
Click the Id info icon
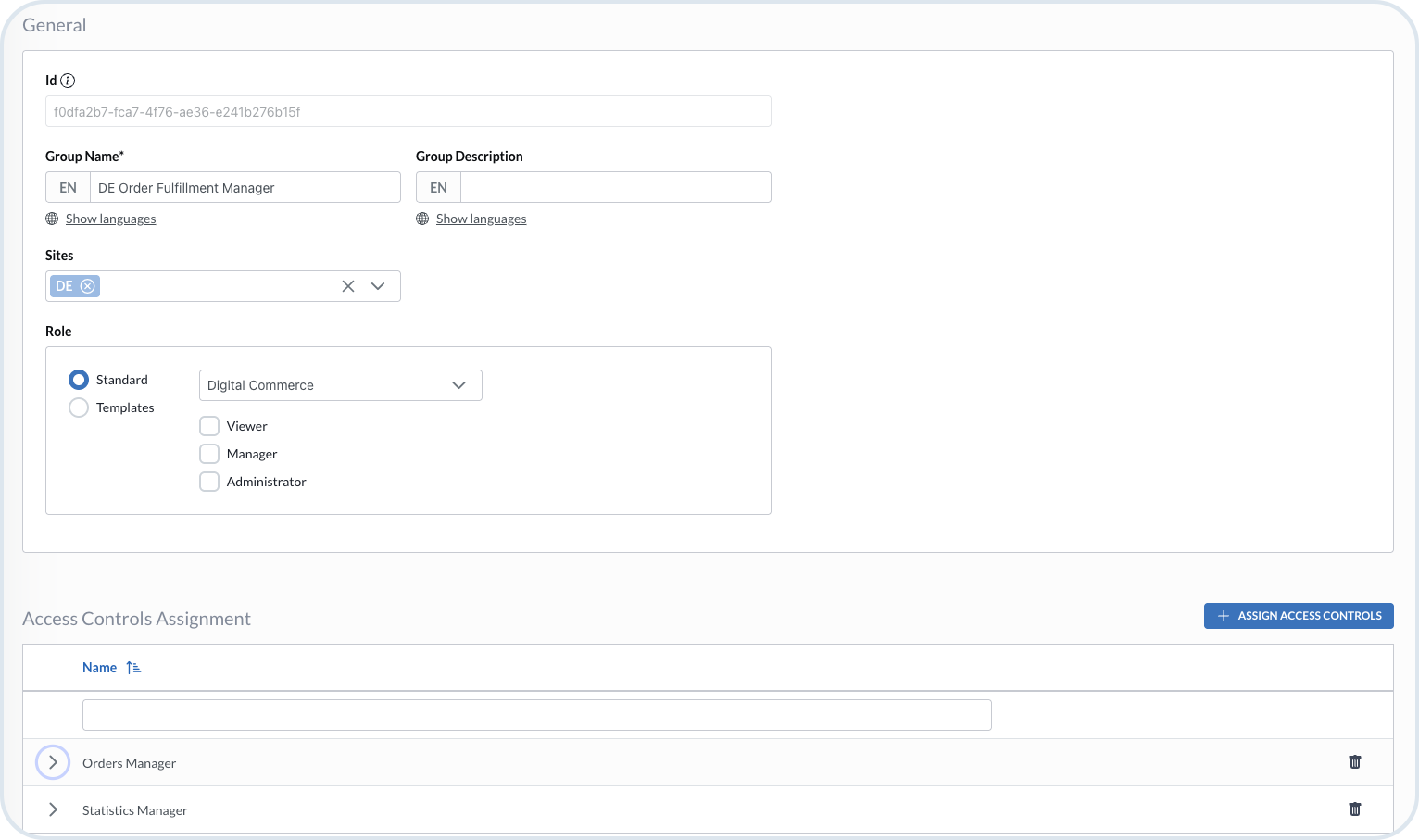click(68, 81)
